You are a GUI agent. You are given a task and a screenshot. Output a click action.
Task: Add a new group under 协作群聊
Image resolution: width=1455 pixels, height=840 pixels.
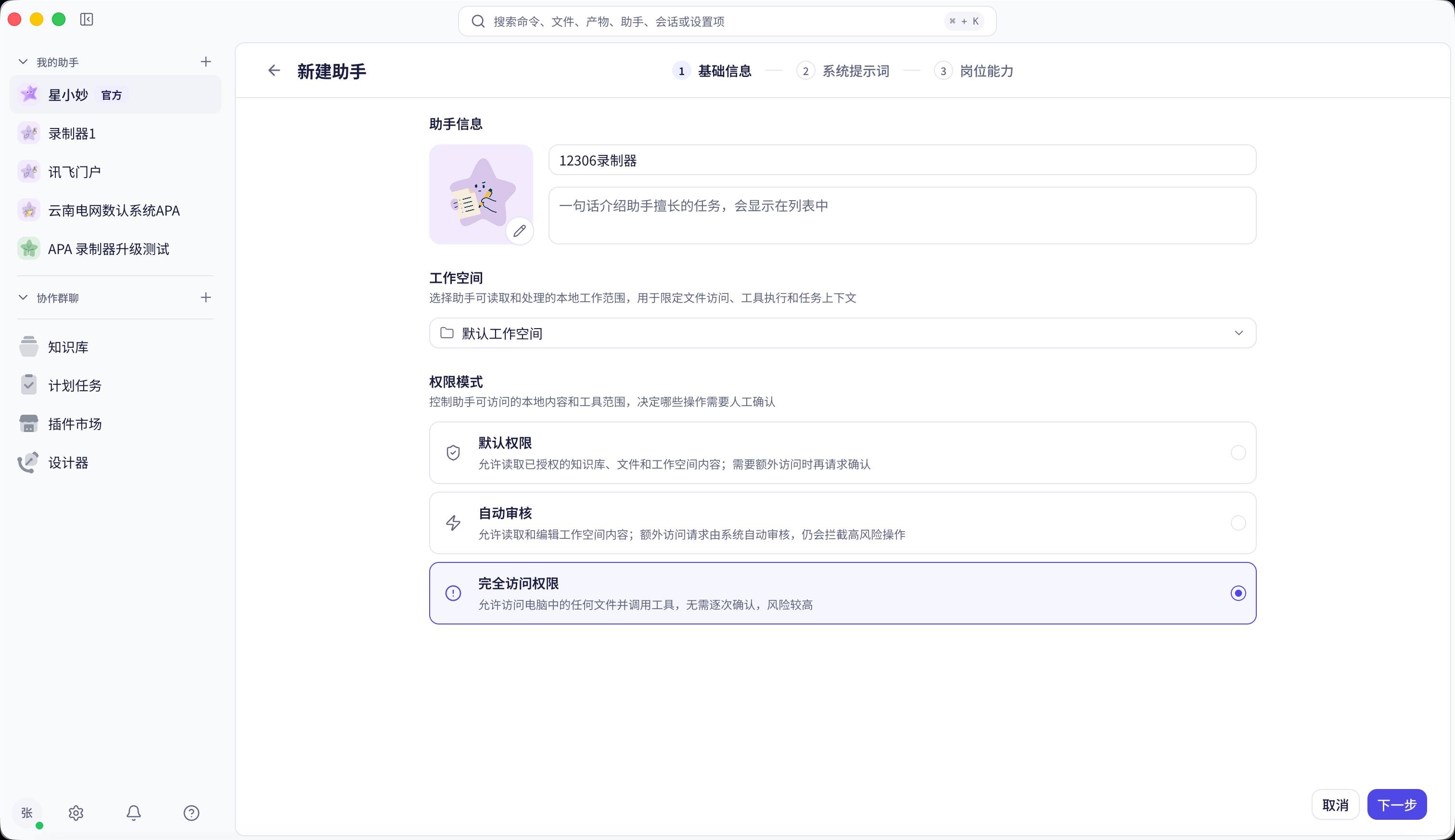pos(206,298)
